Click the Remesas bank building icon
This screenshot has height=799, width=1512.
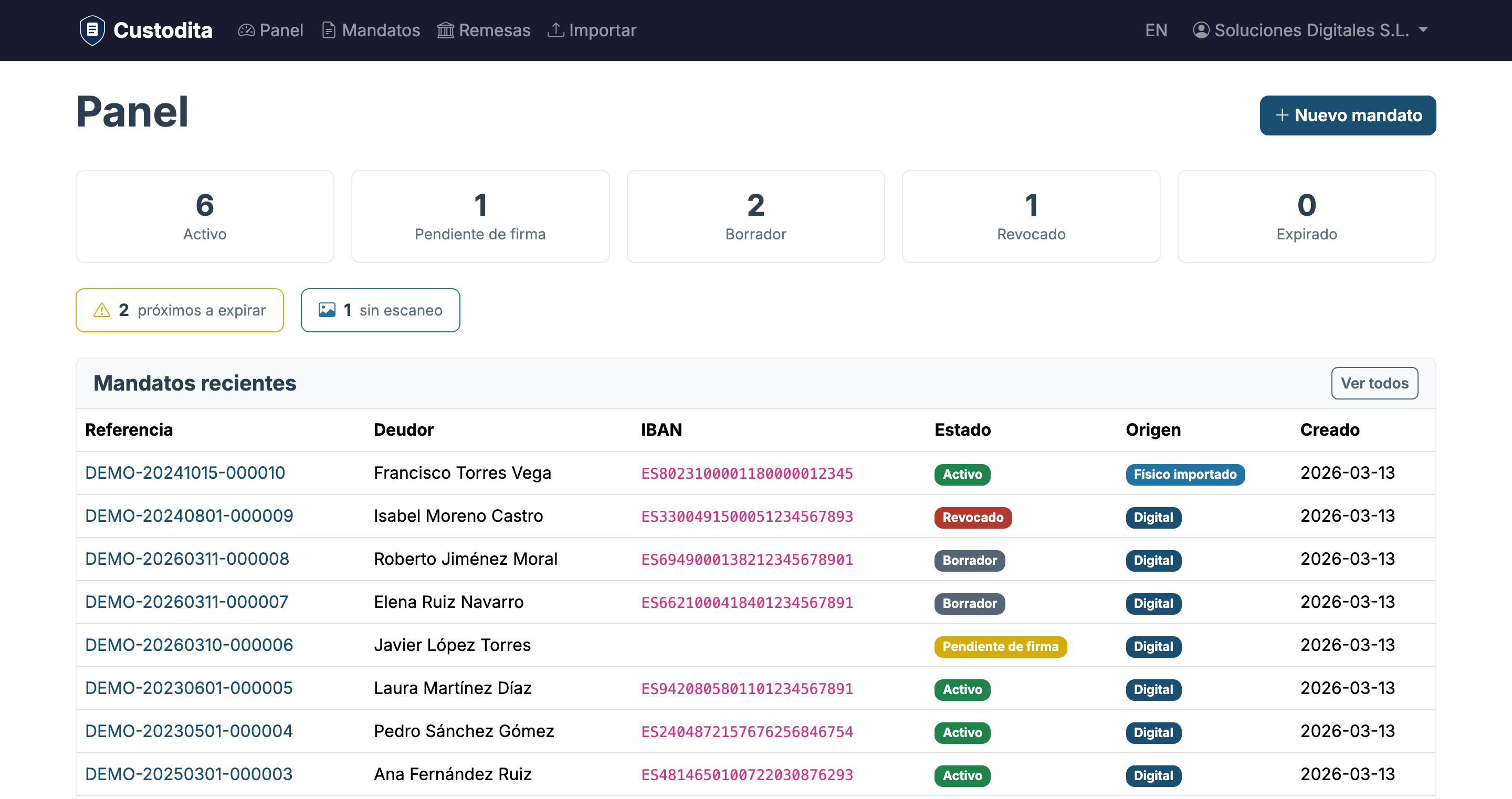click(446, 30)
